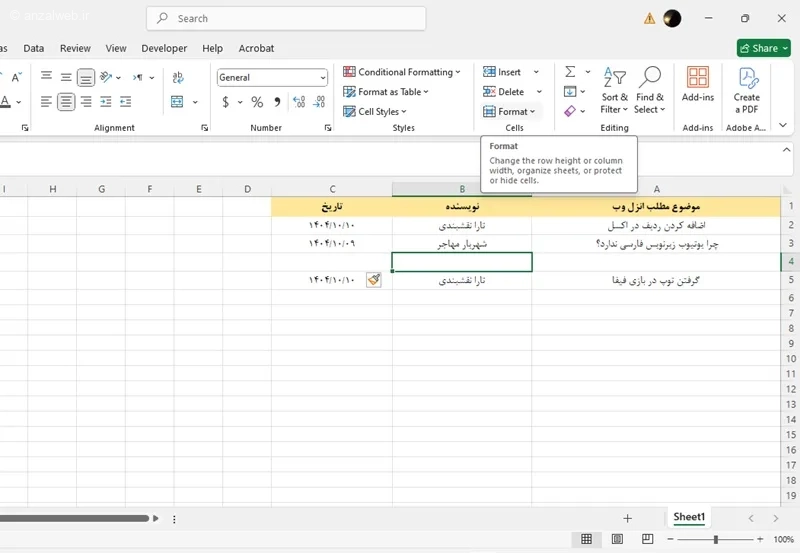Viewport: 800px width, 553px height.
Task: Apply percent style
Action: (257, 102)
